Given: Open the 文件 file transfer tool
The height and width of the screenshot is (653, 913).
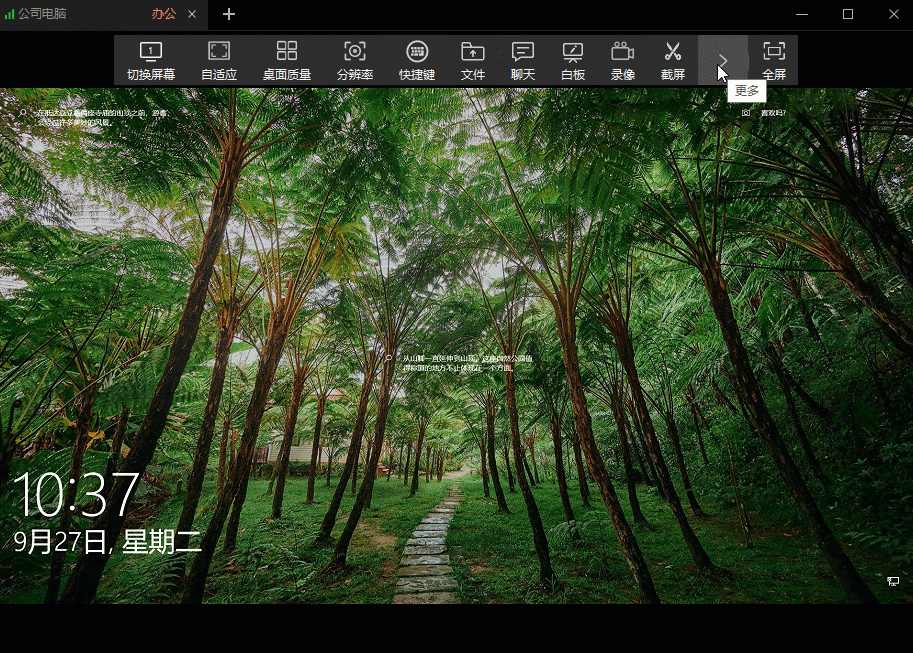Looking at the screenshot, I should 473,61.
